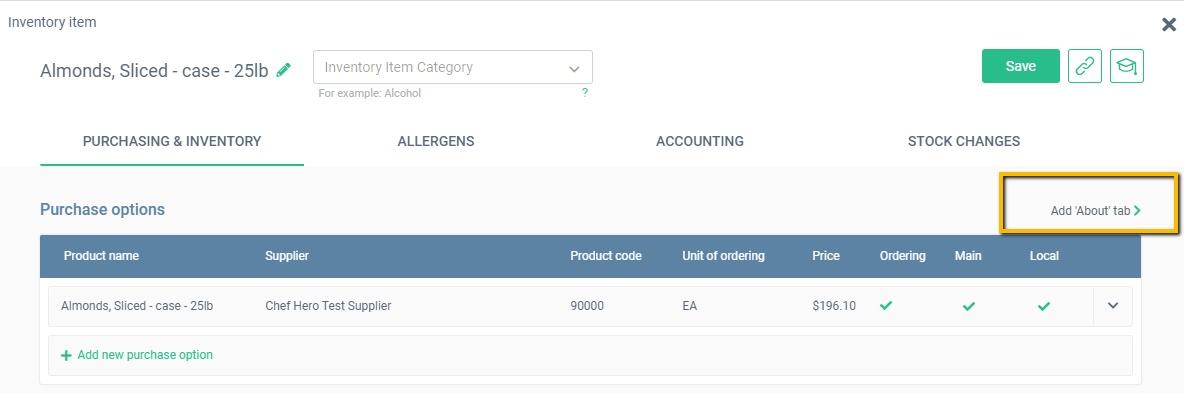Open the Inventory Item Category dropdown
Screen dimensions: 1184x393
452,67
